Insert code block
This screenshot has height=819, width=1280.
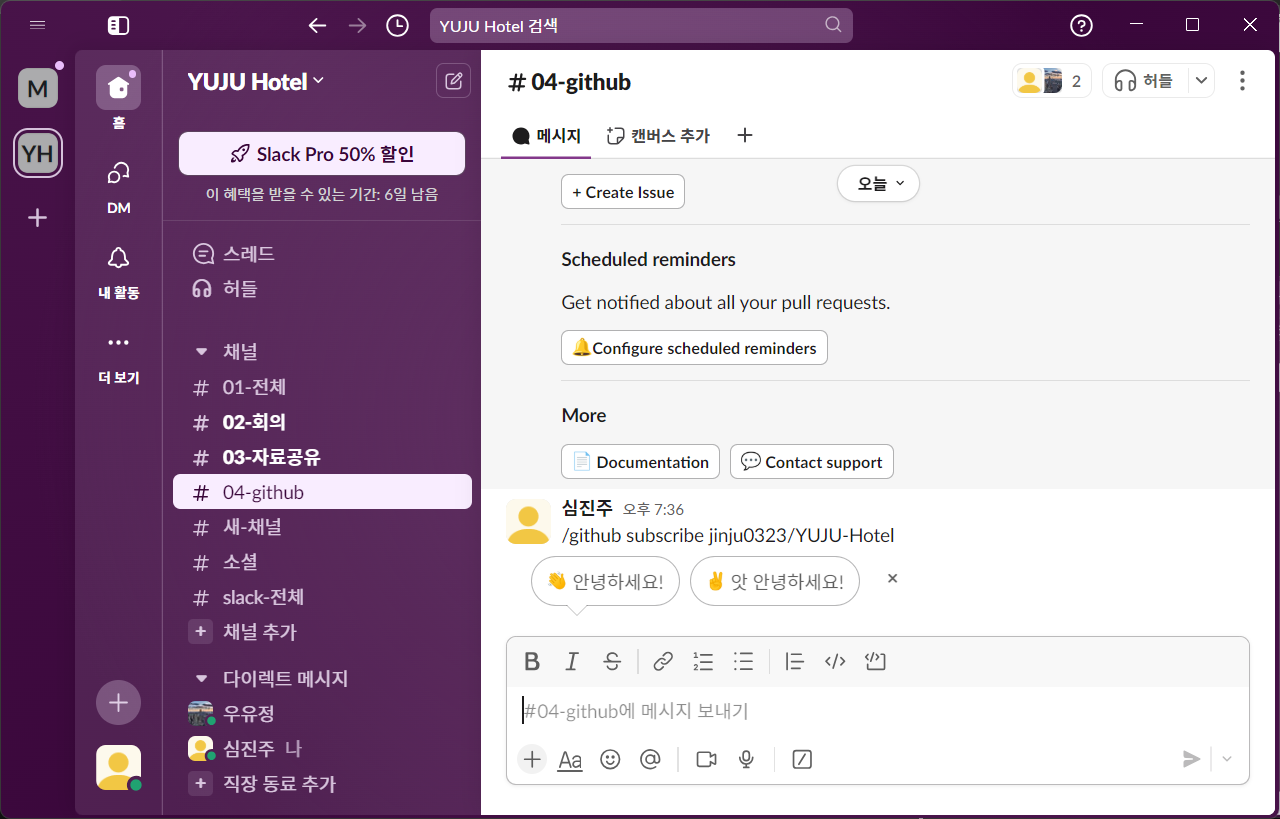coord(876,661)
